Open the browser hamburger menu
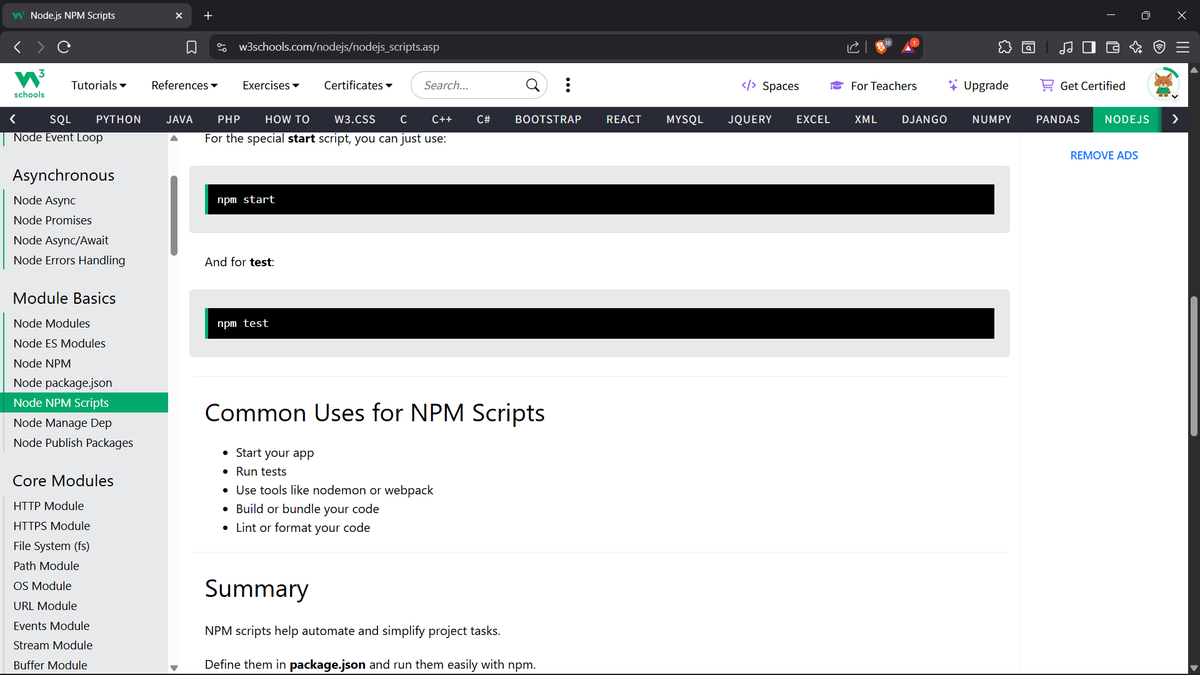Image resolution: width=1200 pixels, height=675 pixels. (x=1182, y=47)
